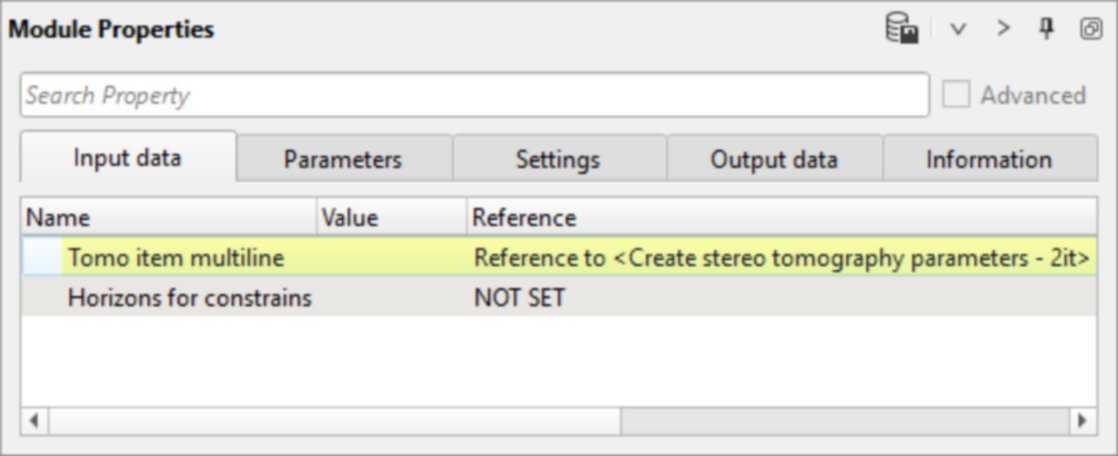Click the horizontal scrollbar left arrow
This screenshot has height=456, width=1118.
(x=34, y=421)
